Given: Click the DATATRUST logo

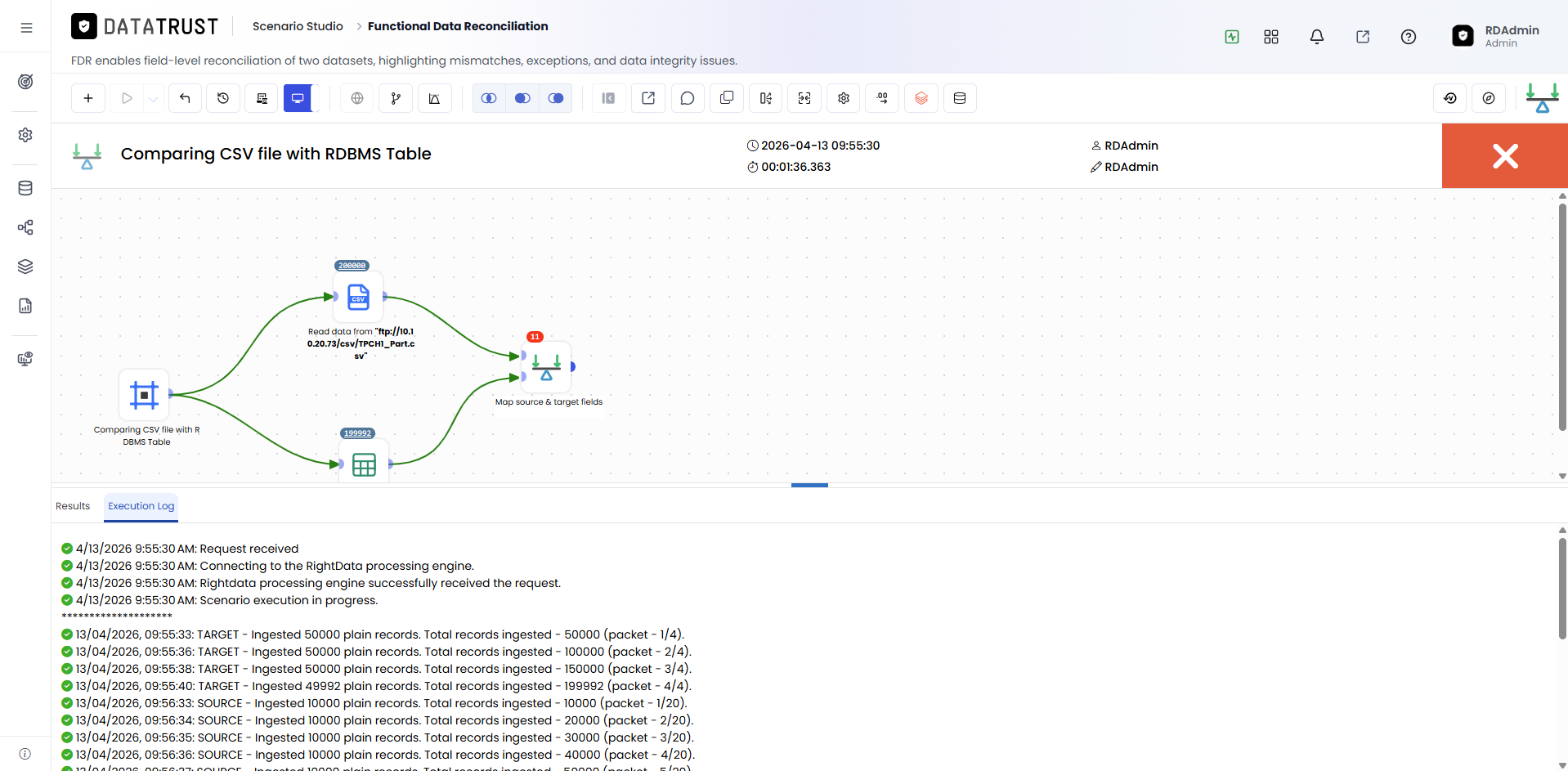Looking at the screenshot, I should pos(145,27).
